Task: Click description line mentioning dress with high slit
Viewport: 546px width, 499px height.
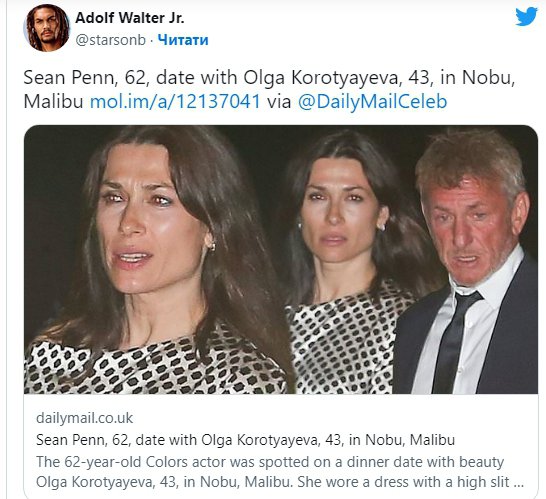Action: point(280,482)
